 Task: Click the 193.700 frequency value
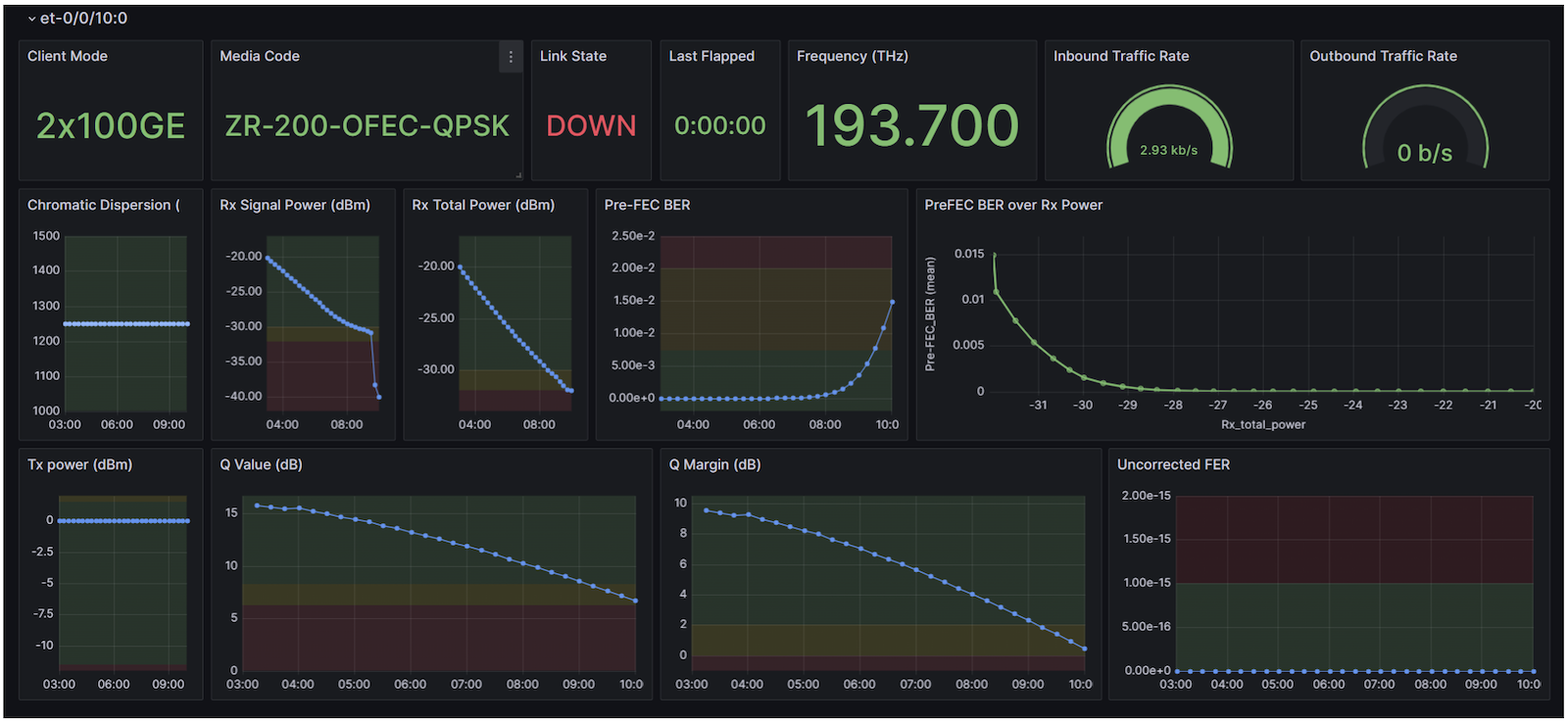coord(912,125)
